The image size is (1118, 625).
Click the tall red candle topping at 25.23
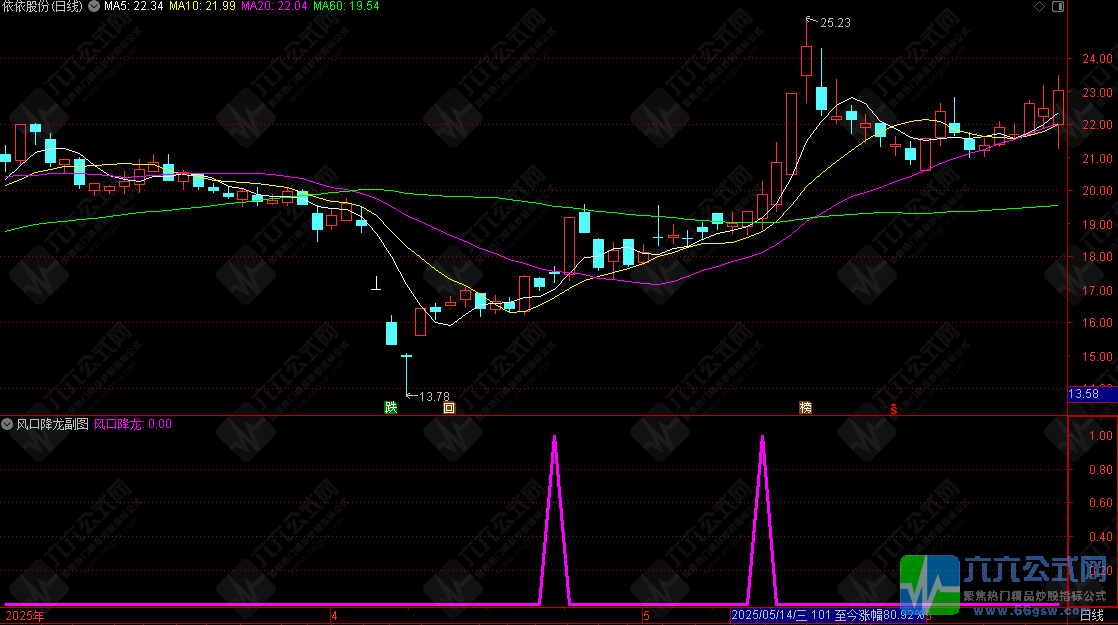(806, 61)
